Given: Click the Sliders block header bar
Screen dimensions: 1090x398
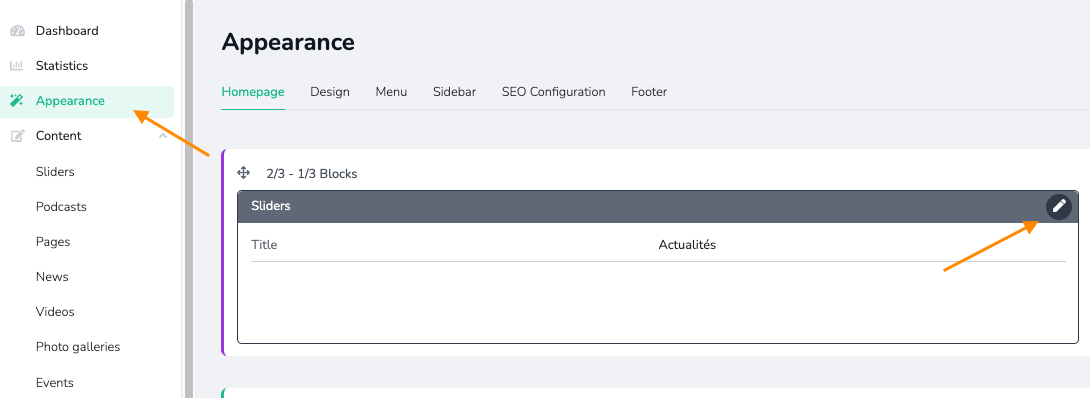Looking at the screenshot, I should pos(658,206).
